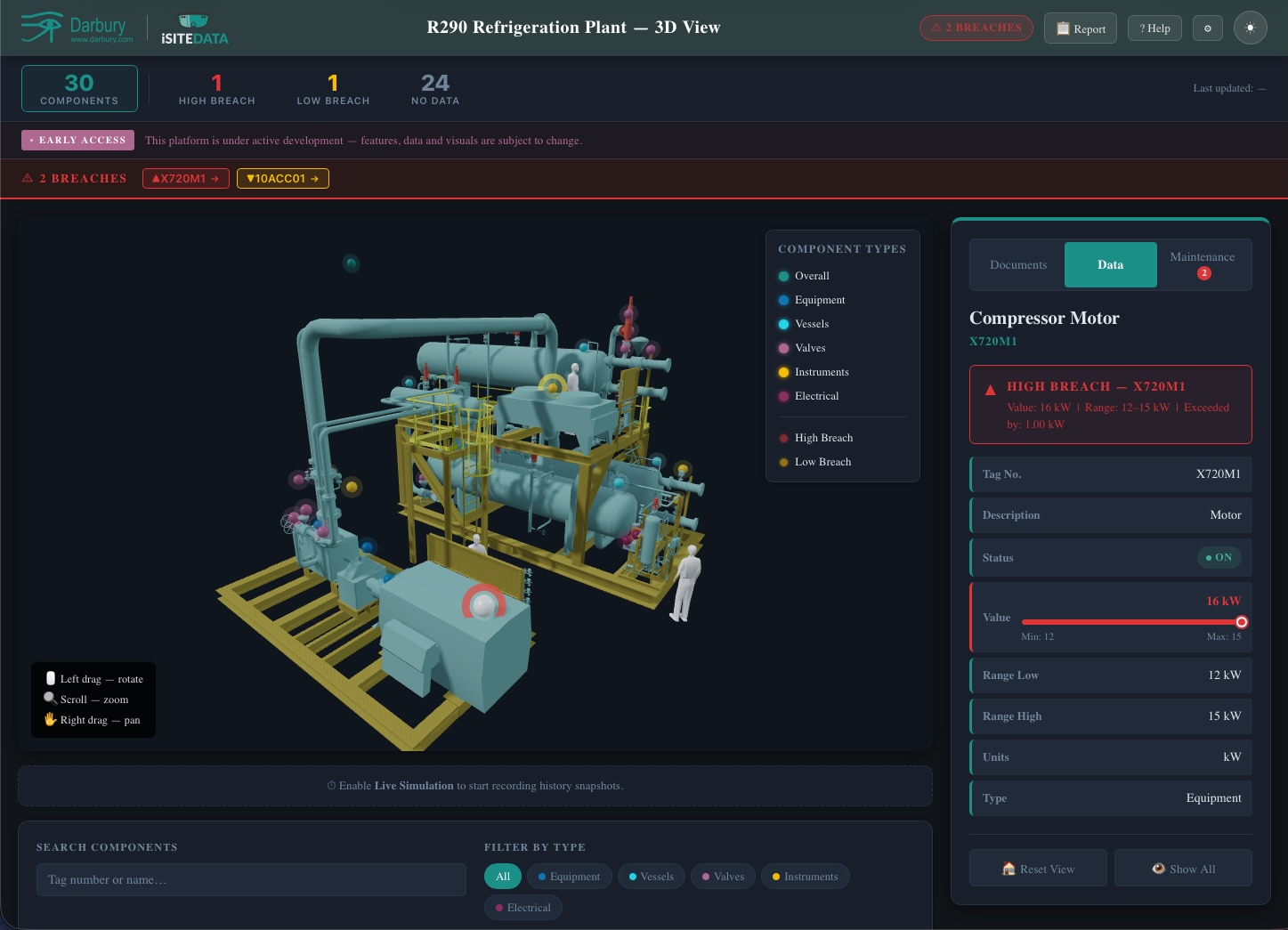Select the 30 Components stat card
This screenshot has width=1288, height=930.
tap(79, 89)
